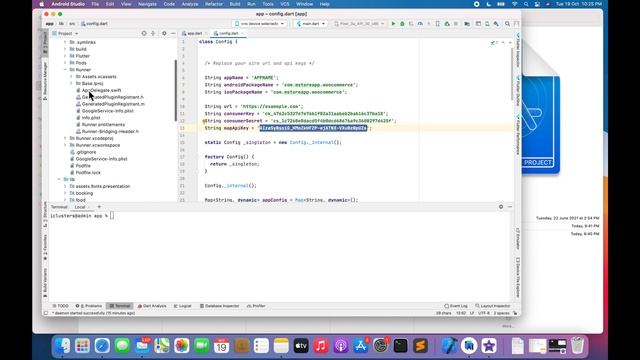The width and height of the screenshot is (640, 360).
Task: Add a new terminal session with plus icon
Action: pos(99,207)
